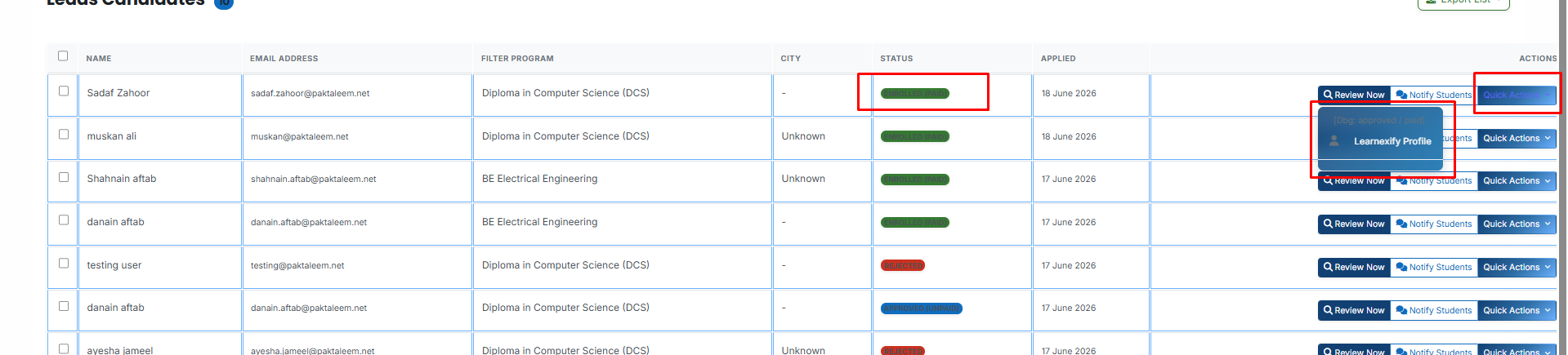Click the APPLIED column header
The width and height of the screenshot is (1568, 355).
tap(1058, 59)
